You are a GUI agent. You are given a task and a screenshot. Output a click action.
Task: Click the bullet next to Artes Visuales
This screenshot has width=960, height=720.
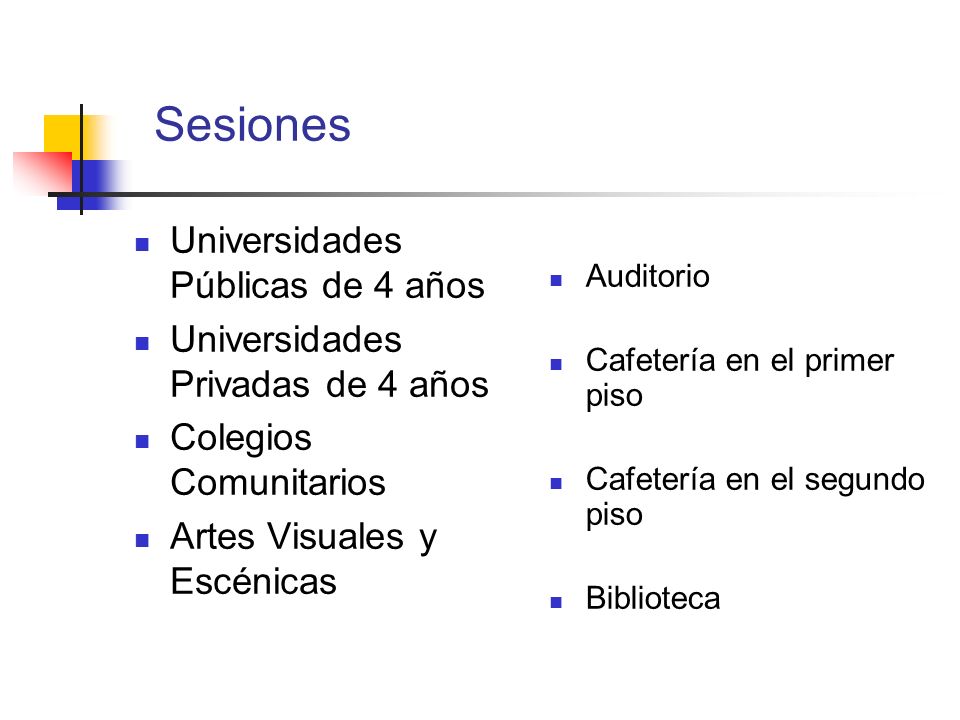click(142, 541)
